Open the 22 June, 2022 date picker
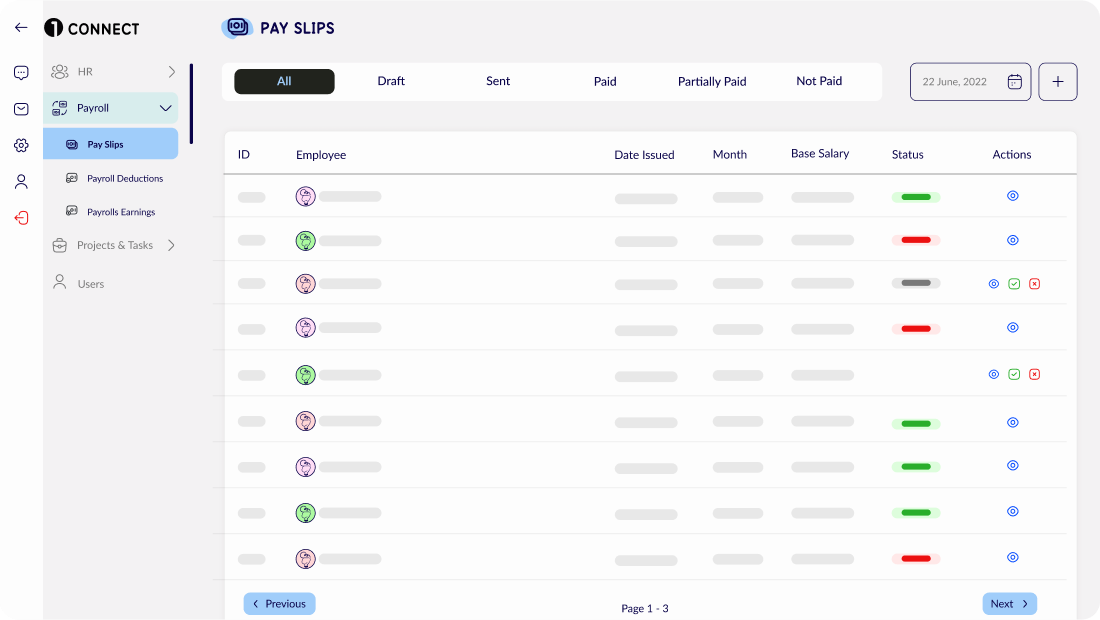 [970, 81]
